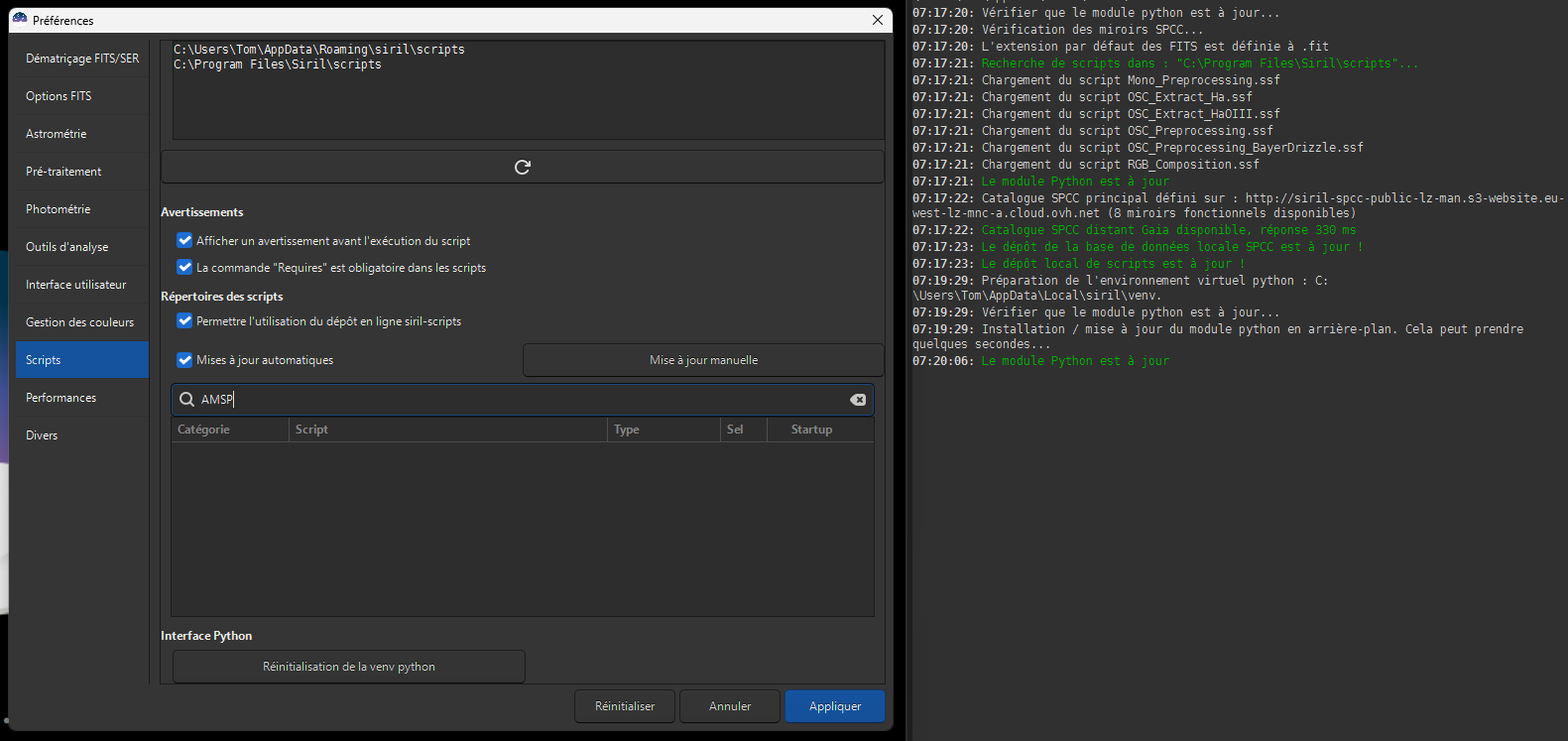
Task: Uncheck Mises à jour automatiques
Action: pyautogui.click(x=184, y=360)
